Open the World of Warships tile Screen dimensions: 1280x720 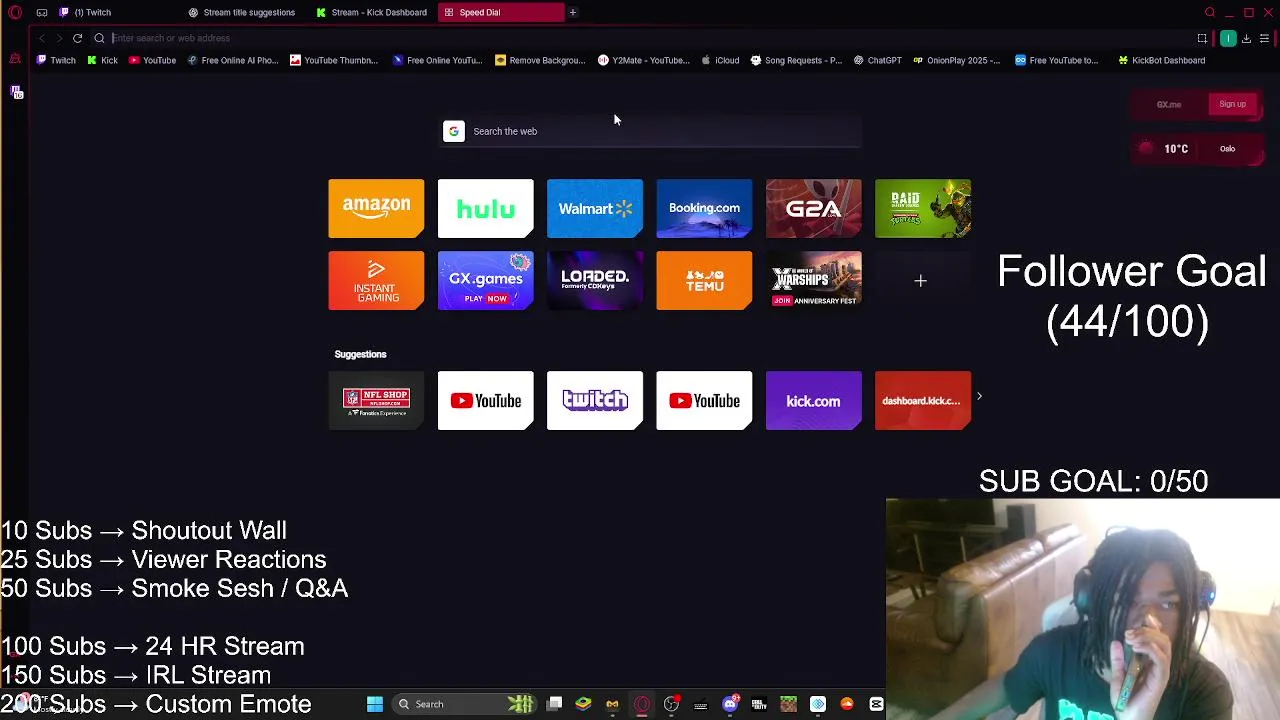pos(813,280)
